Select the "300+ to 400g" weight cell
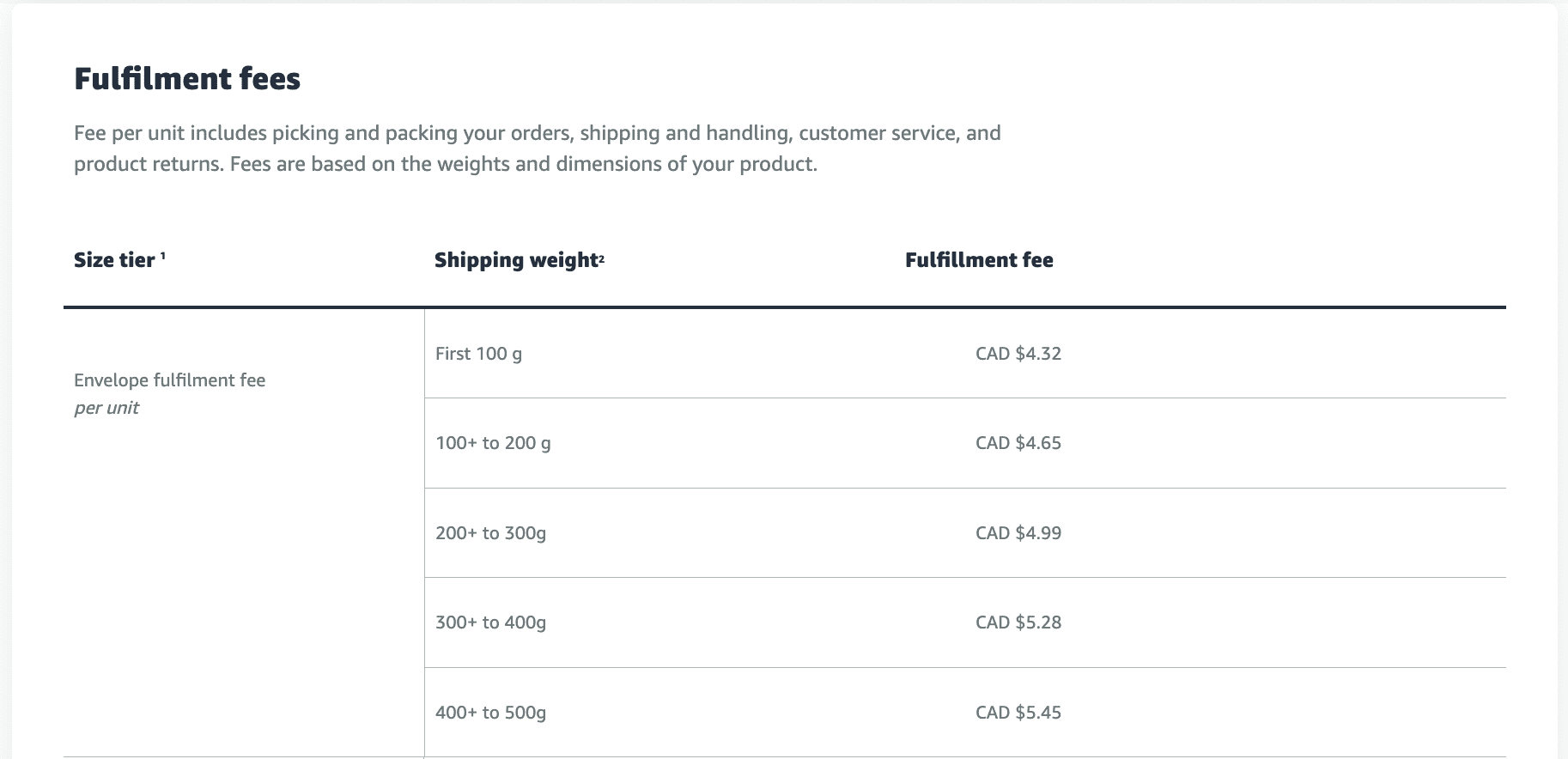Screen dimensions: 1568x759 click(490, 622)
